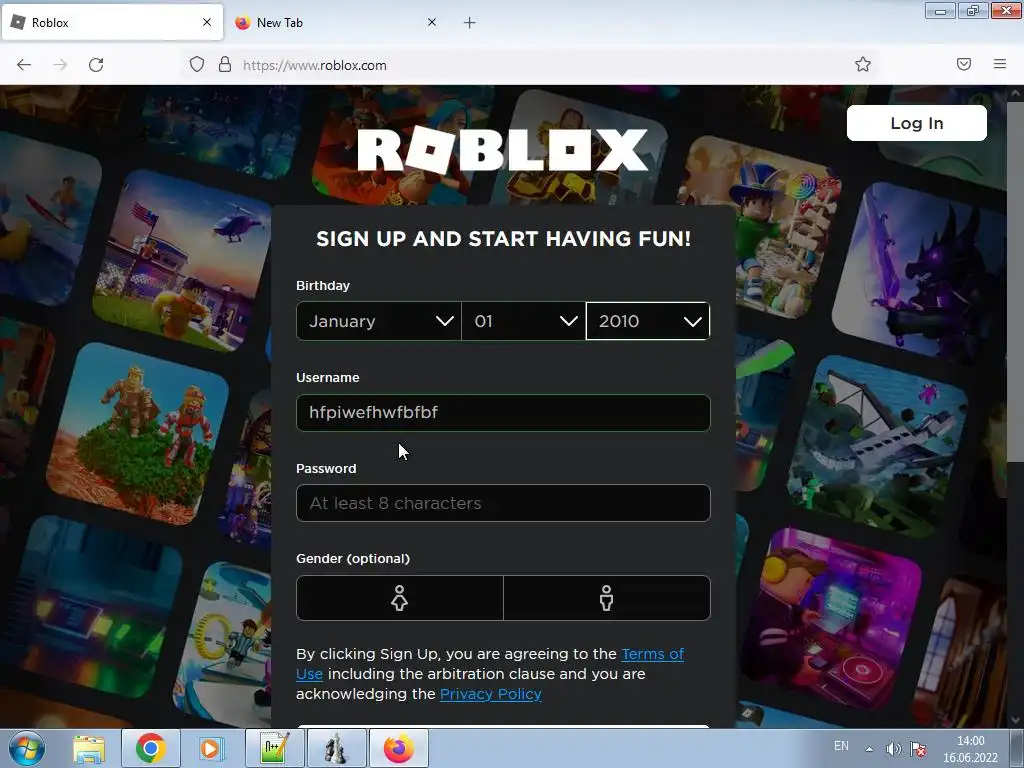
Task: Focus the Username field containing hfpiwefhwfbfbf
Action: coord(503,413)
